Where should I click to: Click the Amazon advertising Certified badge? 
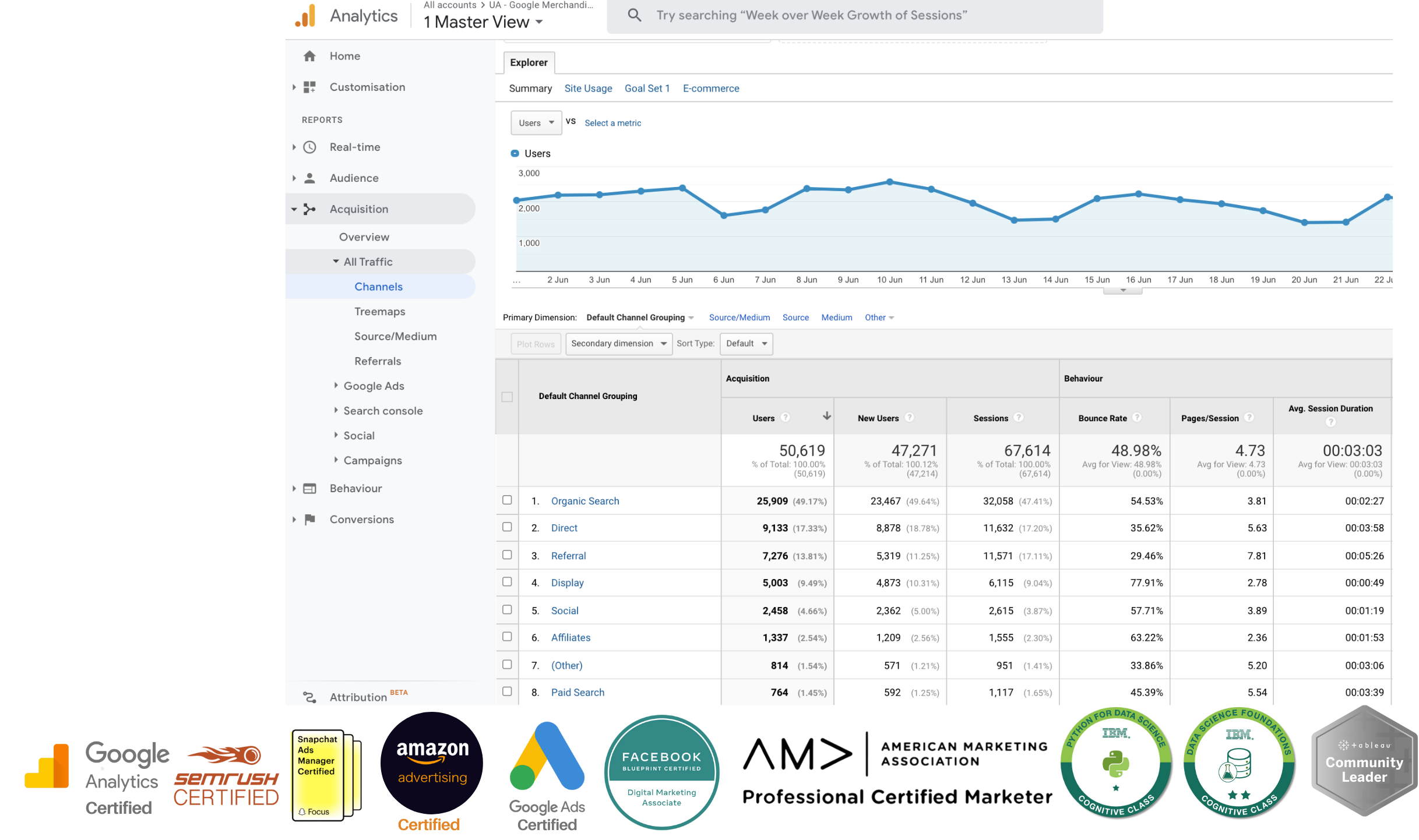click(431, 772)
